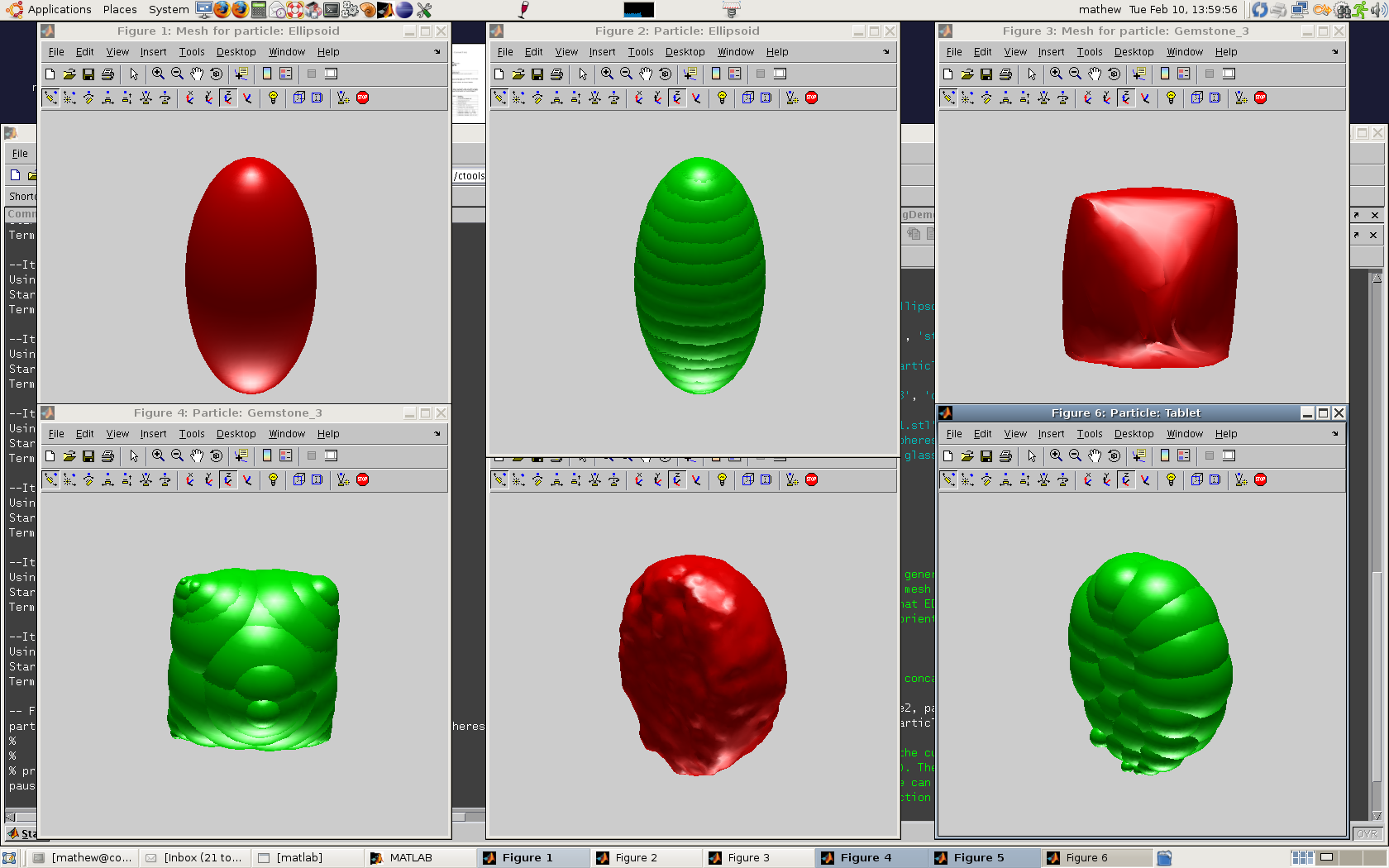Open Insert menu in Figure 3
This screenshot has width=1389, height=868.
click(1052, 52)
